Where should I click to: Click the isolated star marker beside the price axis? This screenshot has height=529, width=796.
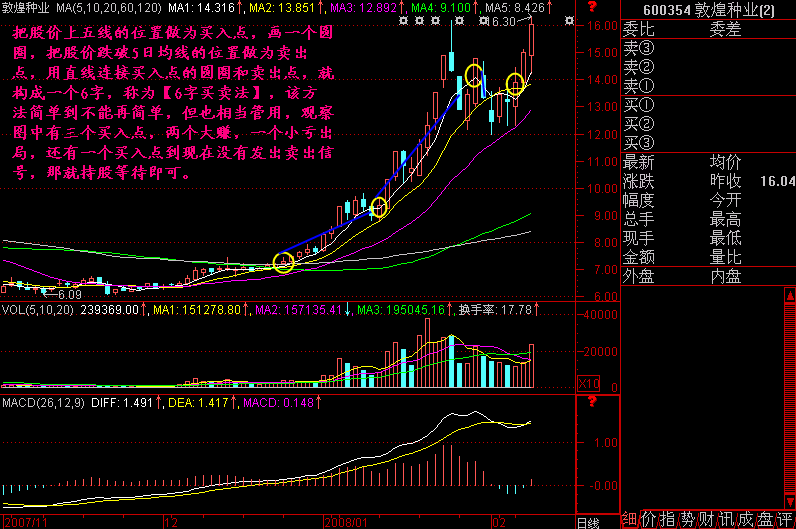click(x=569, y=21)
